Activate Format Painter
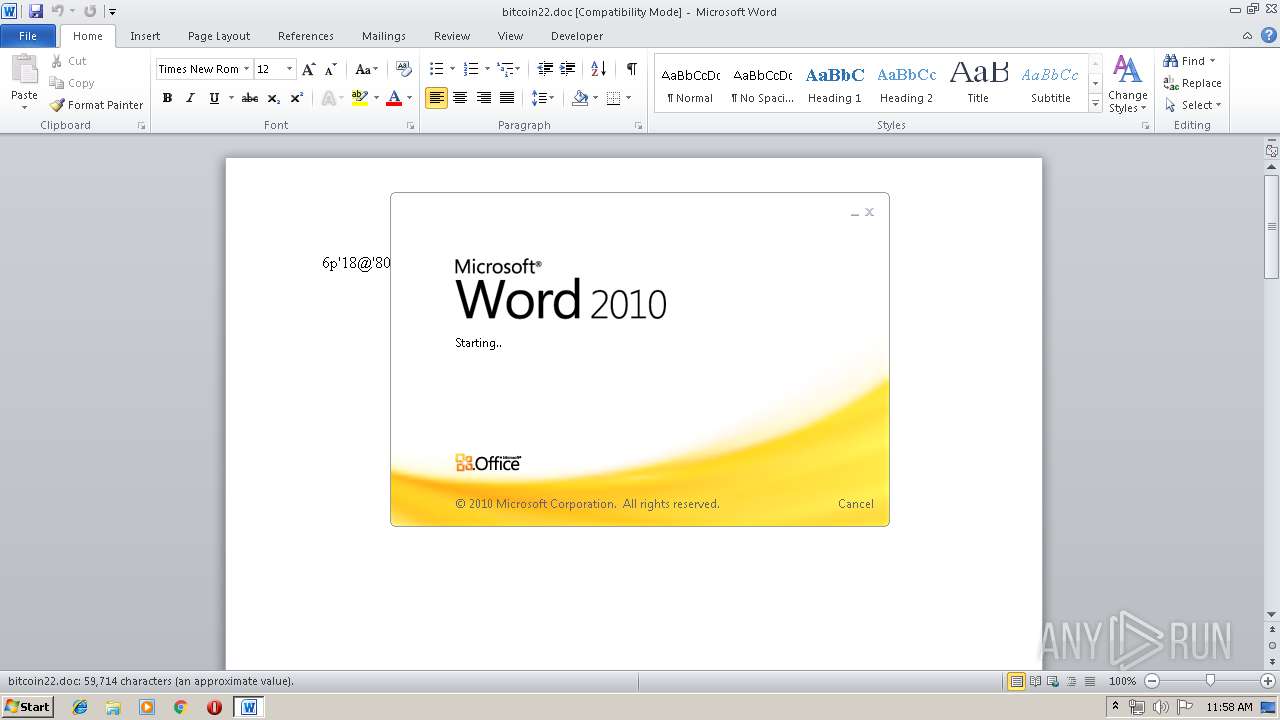Screen dimensions: 1280x720 tap(97, 105)
